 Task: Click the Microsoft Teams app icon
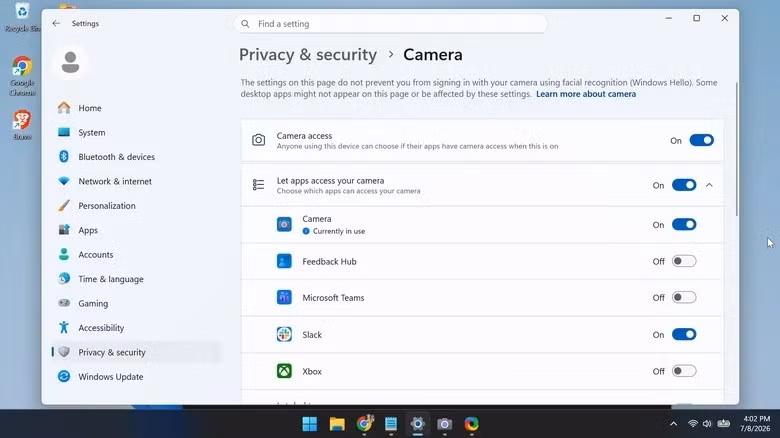pyautogui.click(x=284, y=298)
